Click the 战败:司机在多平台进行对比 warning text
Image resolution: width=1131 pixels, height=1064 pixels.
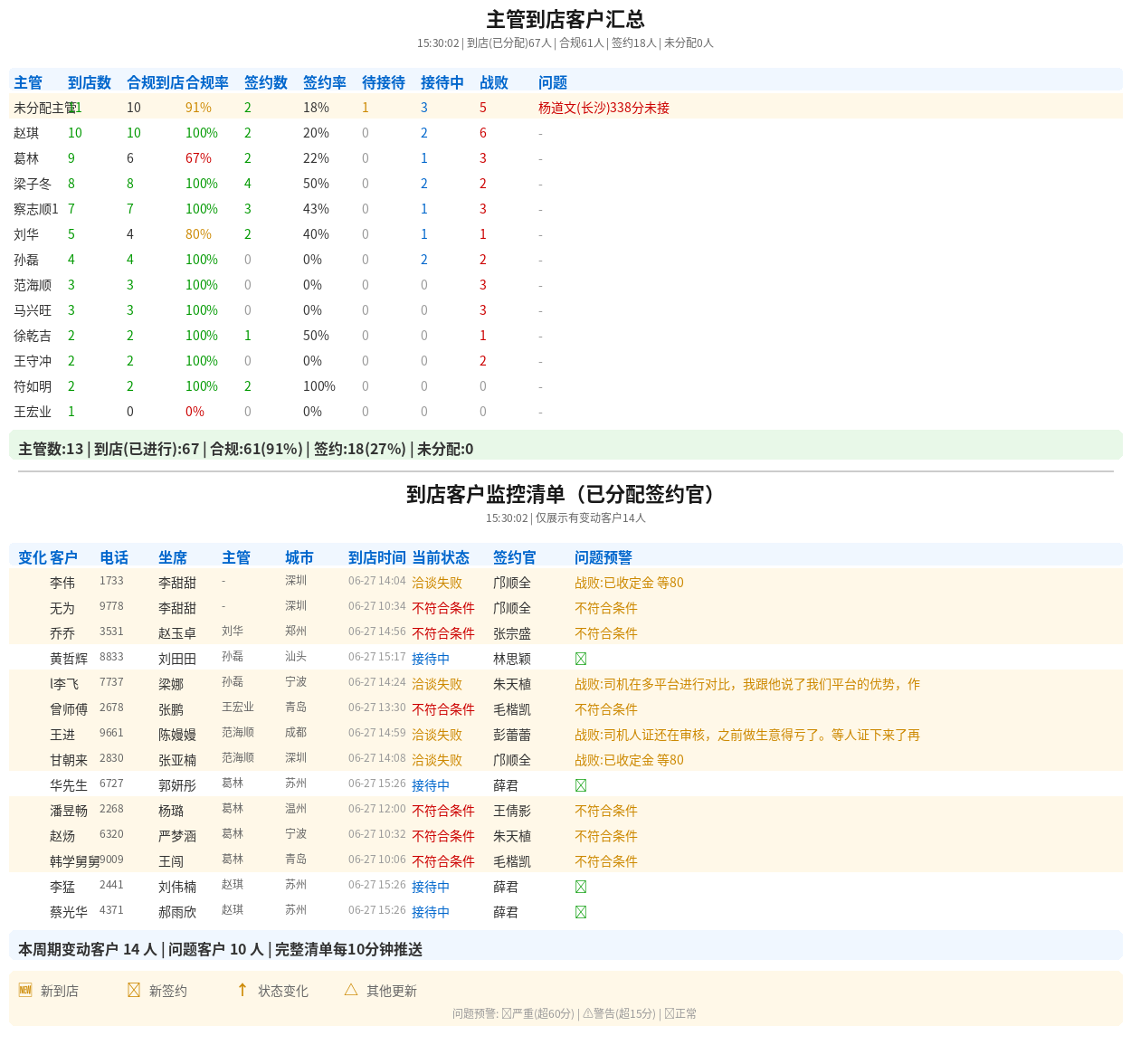(747, 684)
